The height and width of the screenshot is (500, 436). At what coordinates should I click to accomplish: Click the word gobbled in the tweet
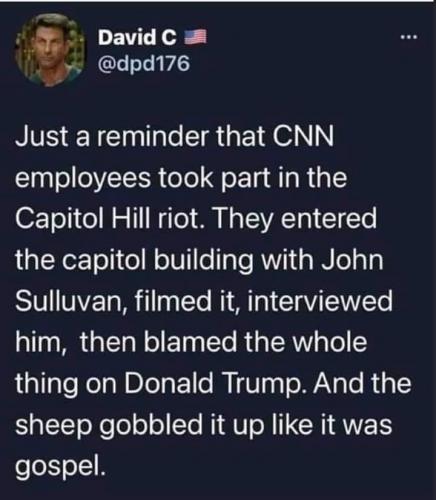(x=151, y=425)
